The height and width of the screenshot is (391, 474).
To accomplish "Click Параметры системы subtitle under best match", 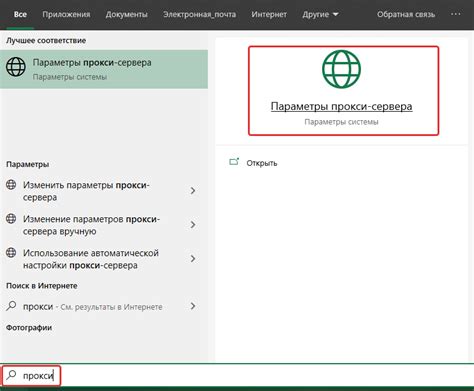I will click(70, 77).
